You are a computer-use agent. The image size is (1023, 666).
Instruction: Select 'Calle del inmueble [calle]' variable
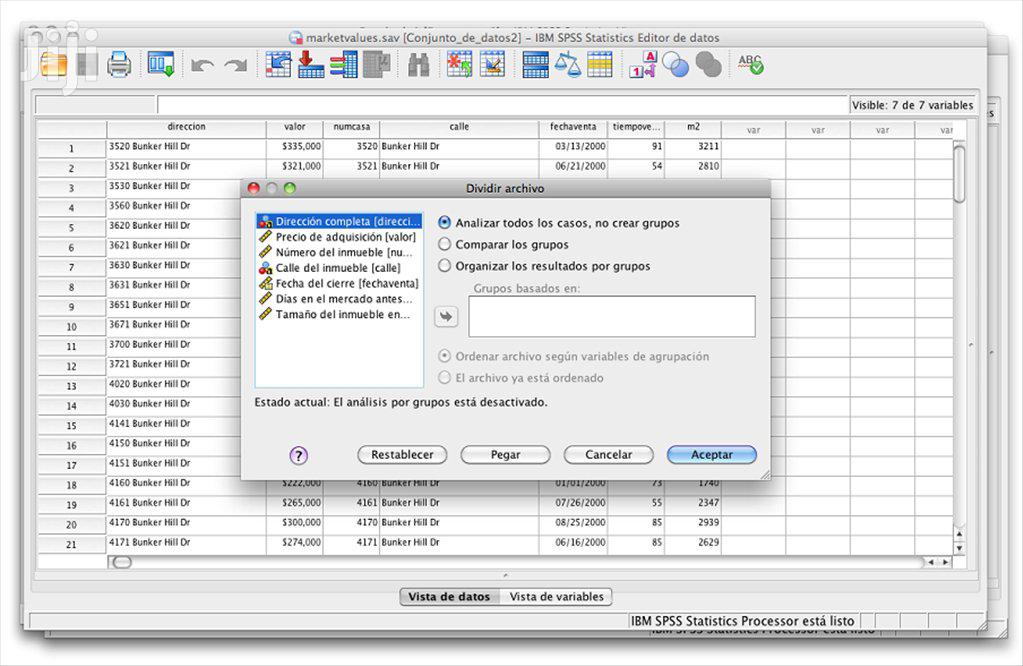point(339,268)
